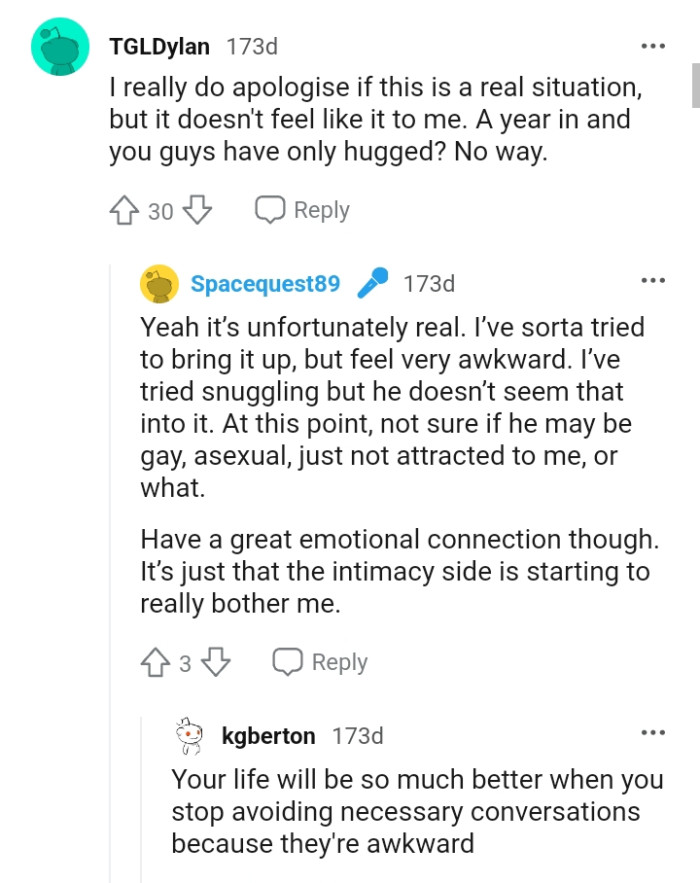
Task: Toggle the upvote on TGLDylan's comment
Action: point(125,210)
